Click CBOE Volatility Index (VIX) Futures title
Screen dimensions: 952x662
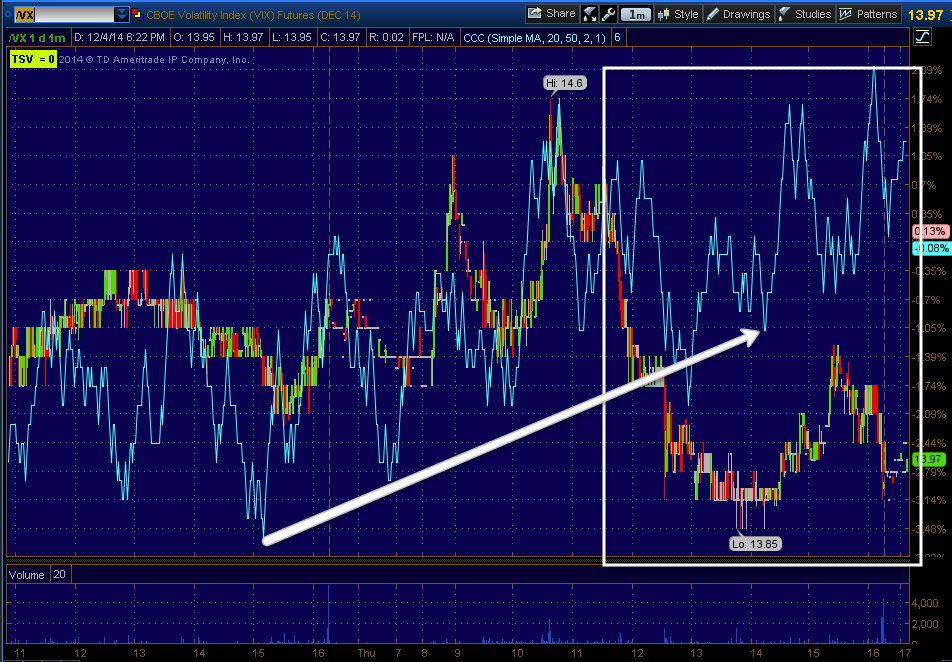(x=253, y=15)
